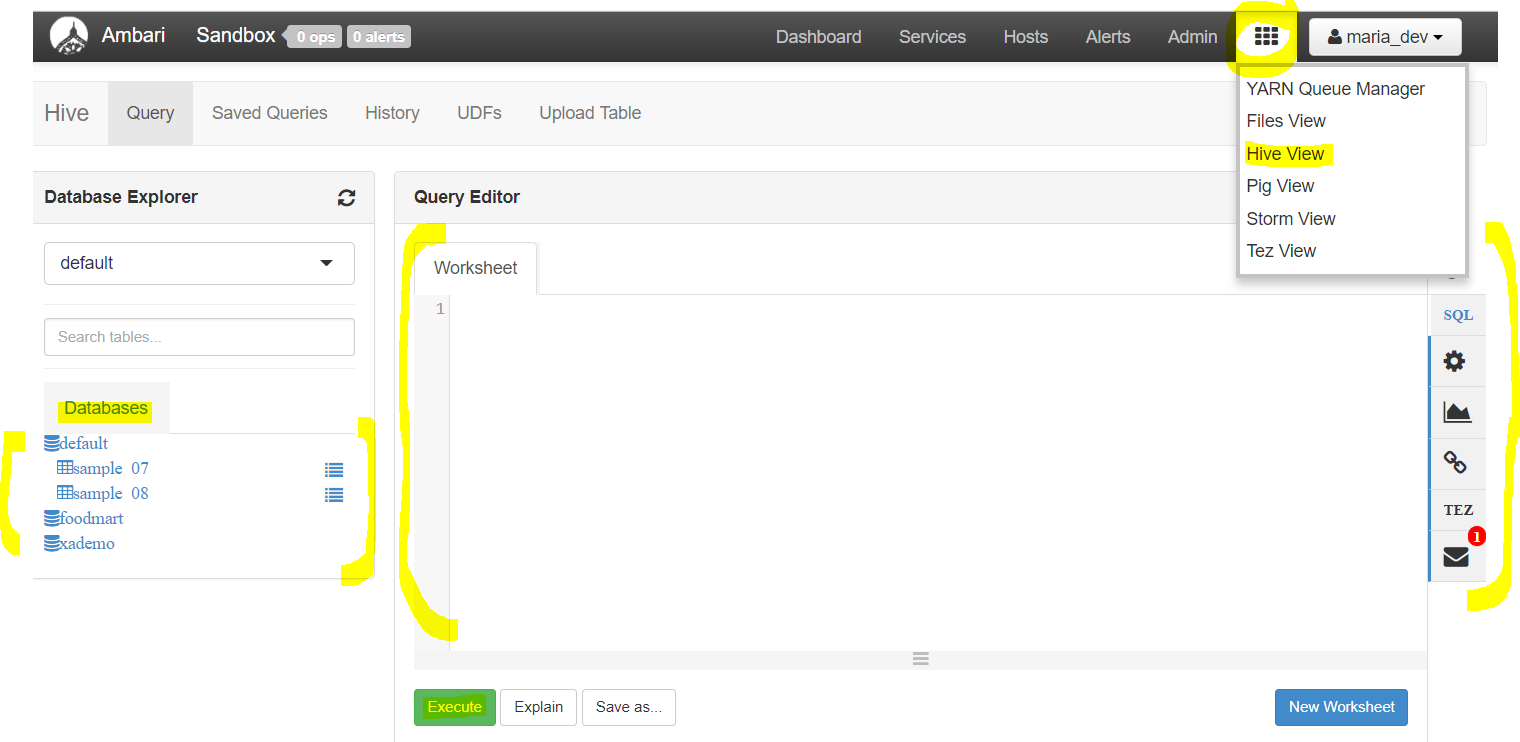The height and width of the screenshot is (742, 1520).
Task: Open notifications envelope icon
Action: [x=1457, y=557]
